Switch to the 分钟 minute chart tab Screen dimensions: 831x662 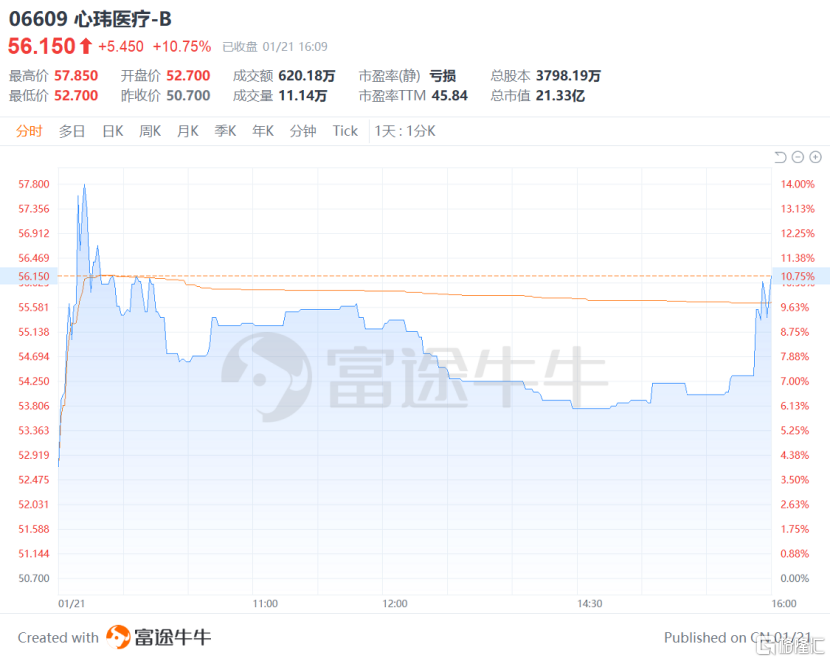pyautogui.click(x=303, y=131)
